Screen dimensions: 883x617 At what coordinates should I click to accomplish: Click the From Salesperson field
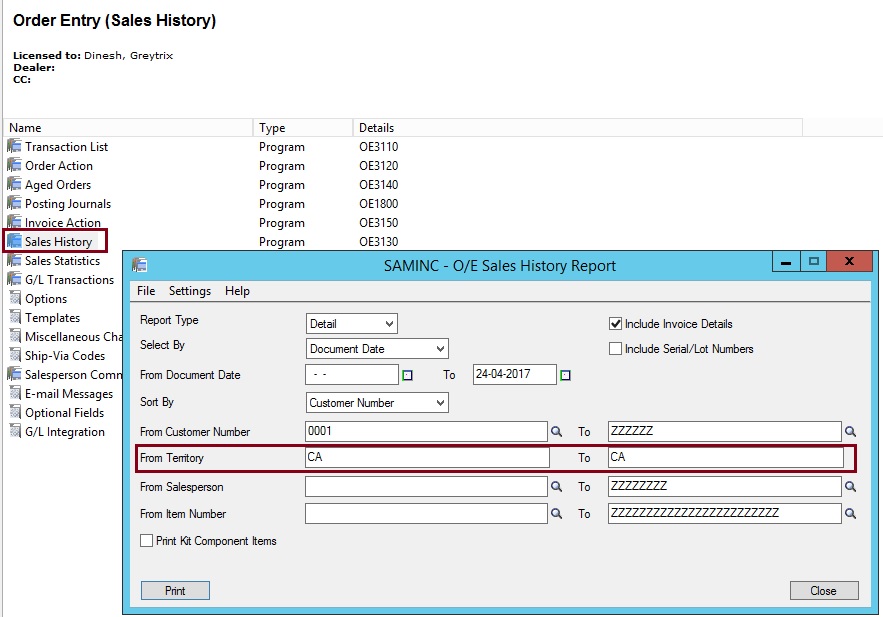pyautogui.click(x=426, y=486)
